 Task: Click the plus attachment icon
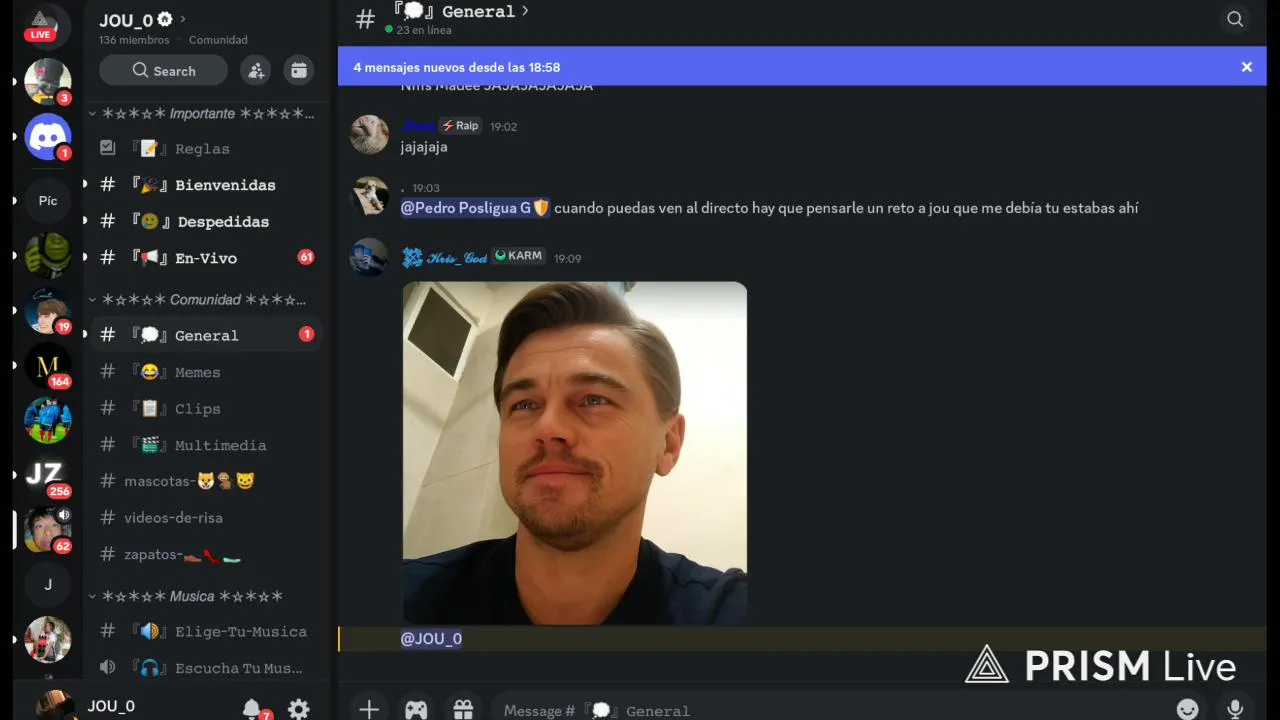(369, 709)
